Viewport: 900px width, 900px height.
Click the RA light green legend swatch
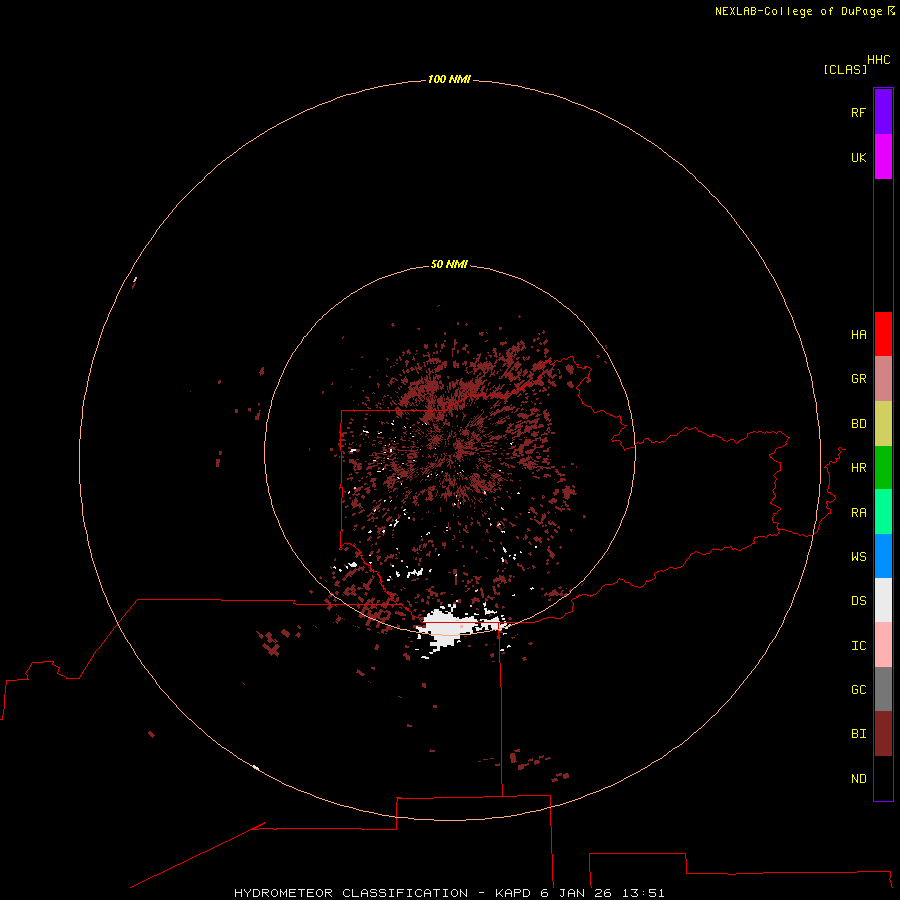point(883,512)
